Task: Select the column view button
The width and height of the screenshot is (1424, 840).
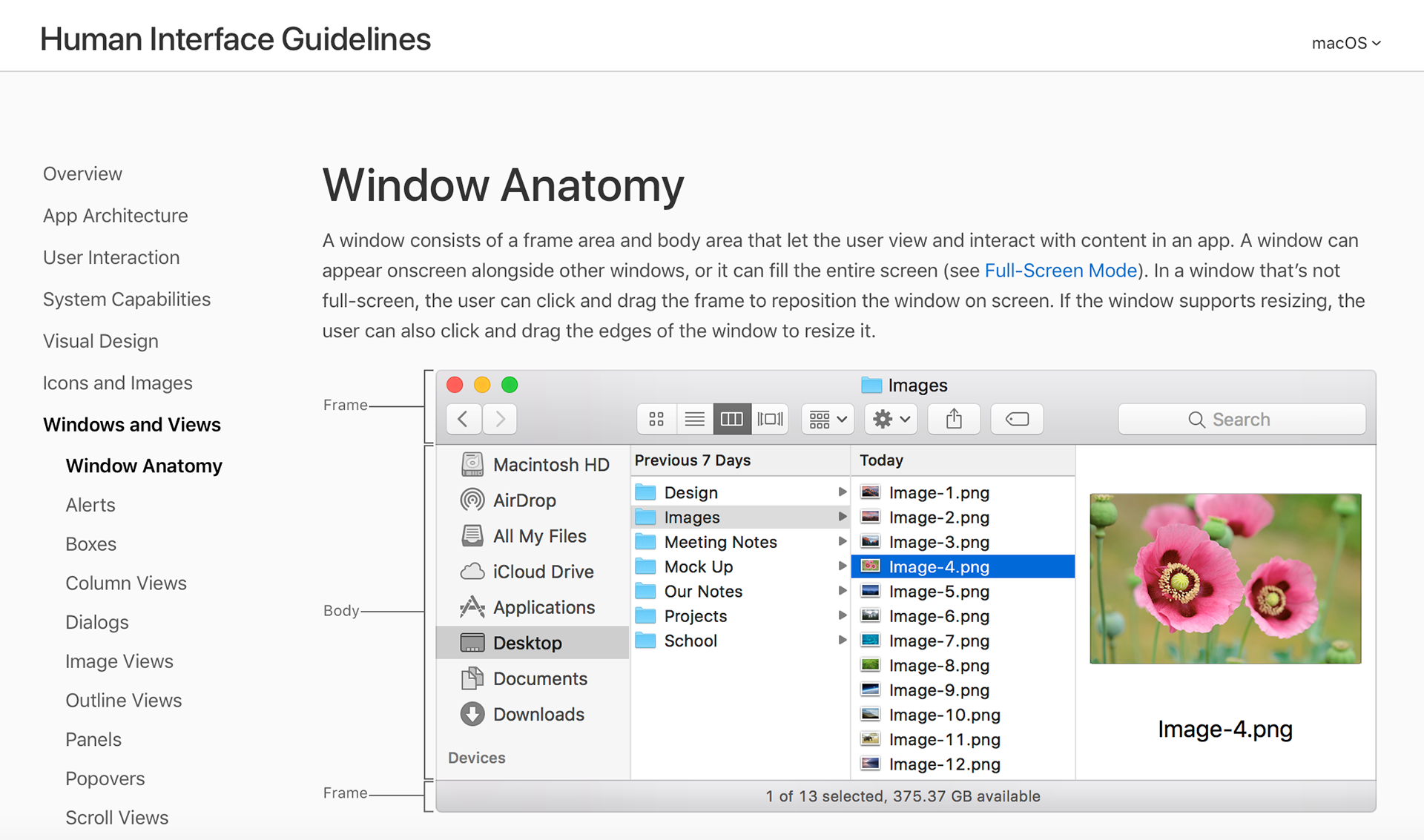Action: tap(732, 419)
